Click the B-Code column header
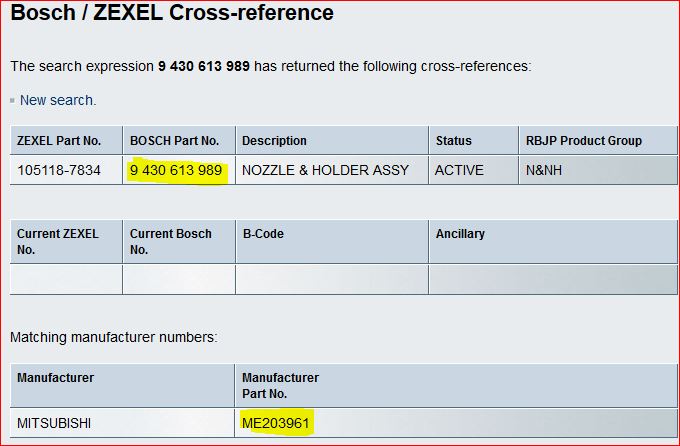 (263, 234)
